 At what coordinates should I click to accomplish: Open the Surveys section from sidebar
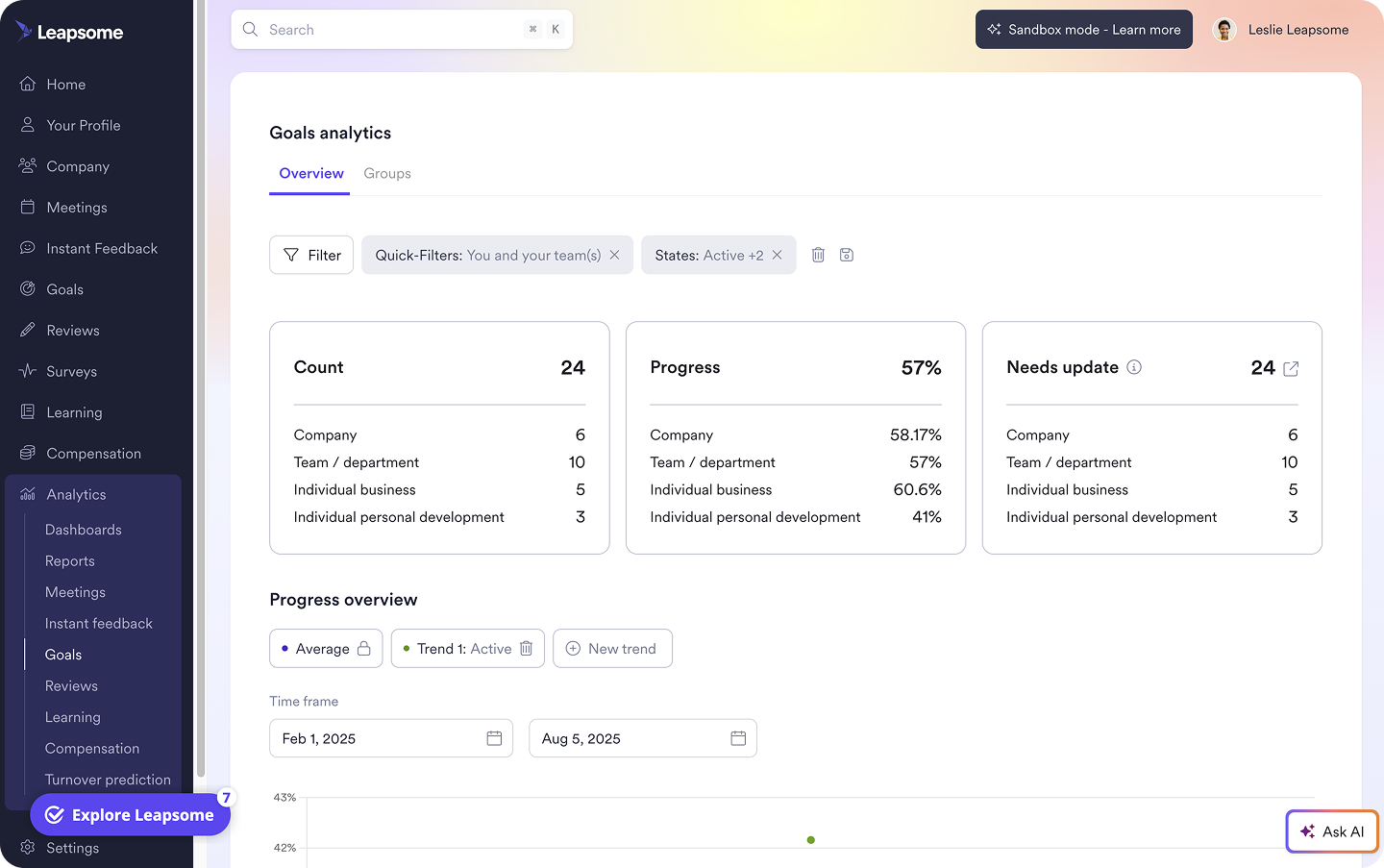(x=73, y=371)
